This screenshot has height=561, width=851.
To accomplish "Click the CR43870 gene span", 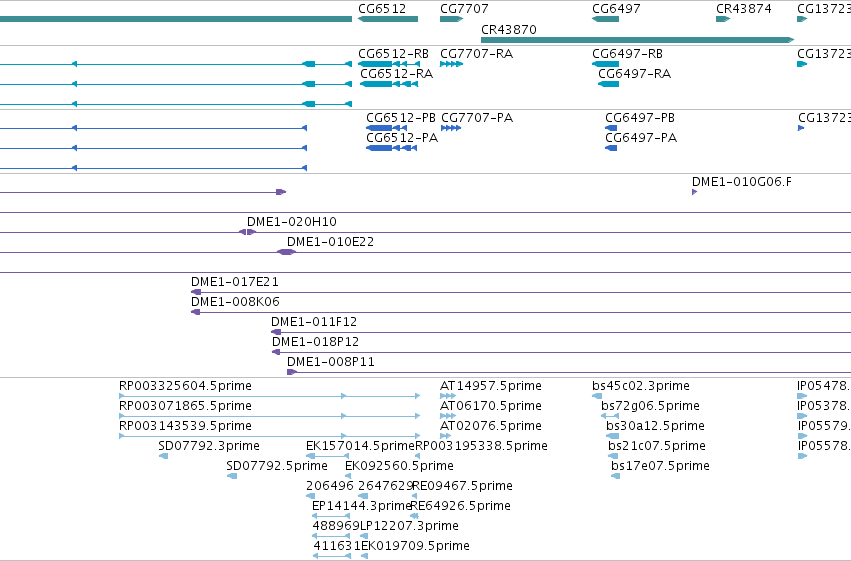I will [x=638, y=40].
